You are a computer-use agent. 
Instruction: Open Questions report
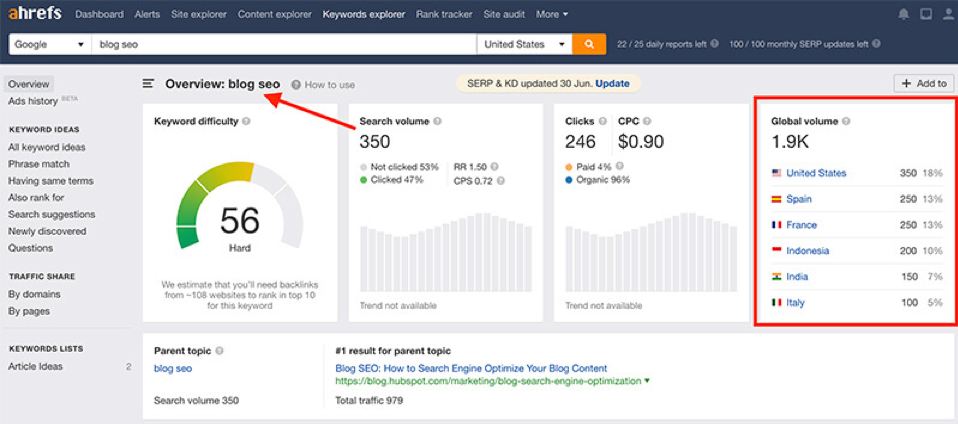point(31,248)
